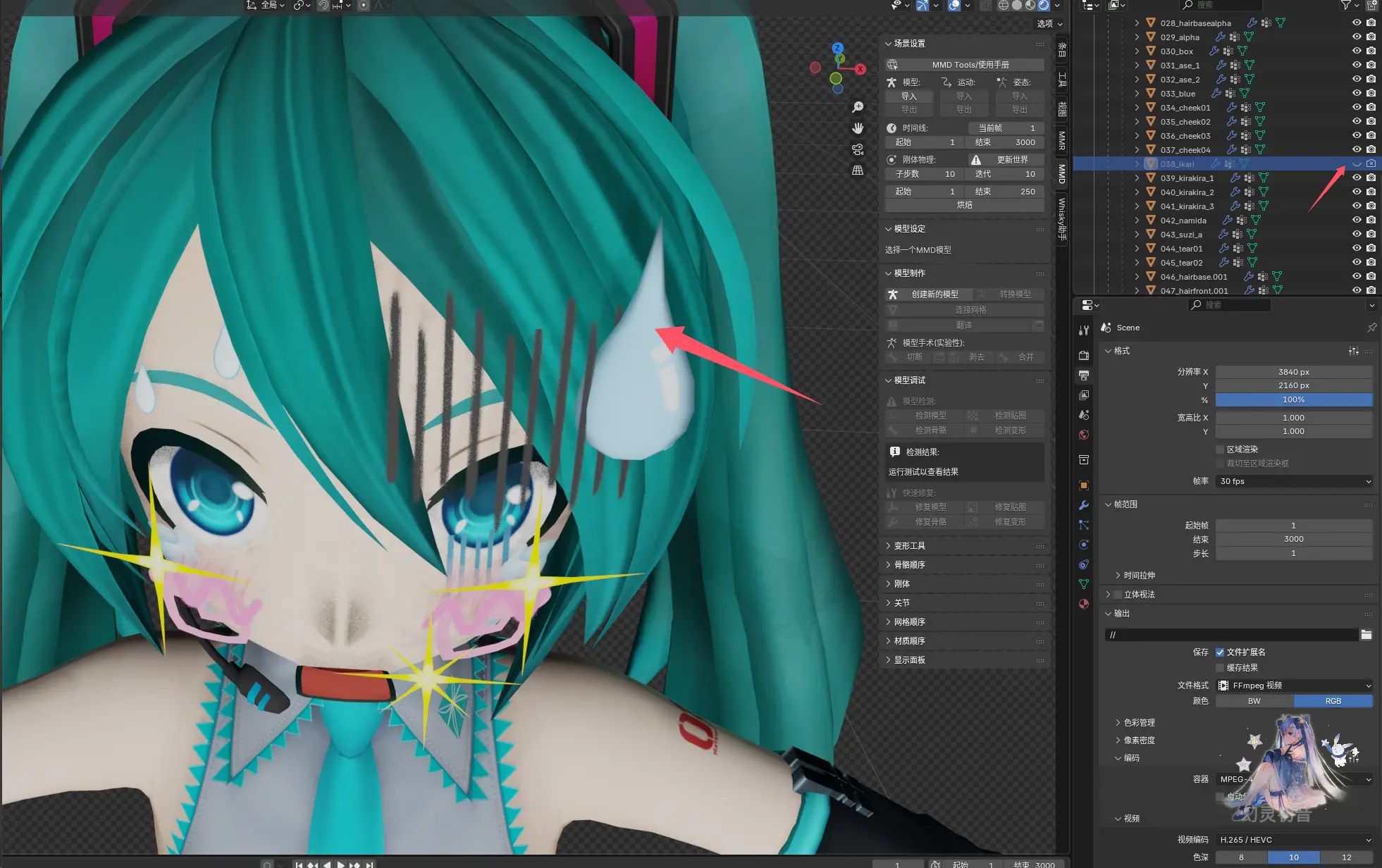Expand the 039_kirakira_1 tree item
The height and width of the screenshot is (868, 1382).
1137,178
